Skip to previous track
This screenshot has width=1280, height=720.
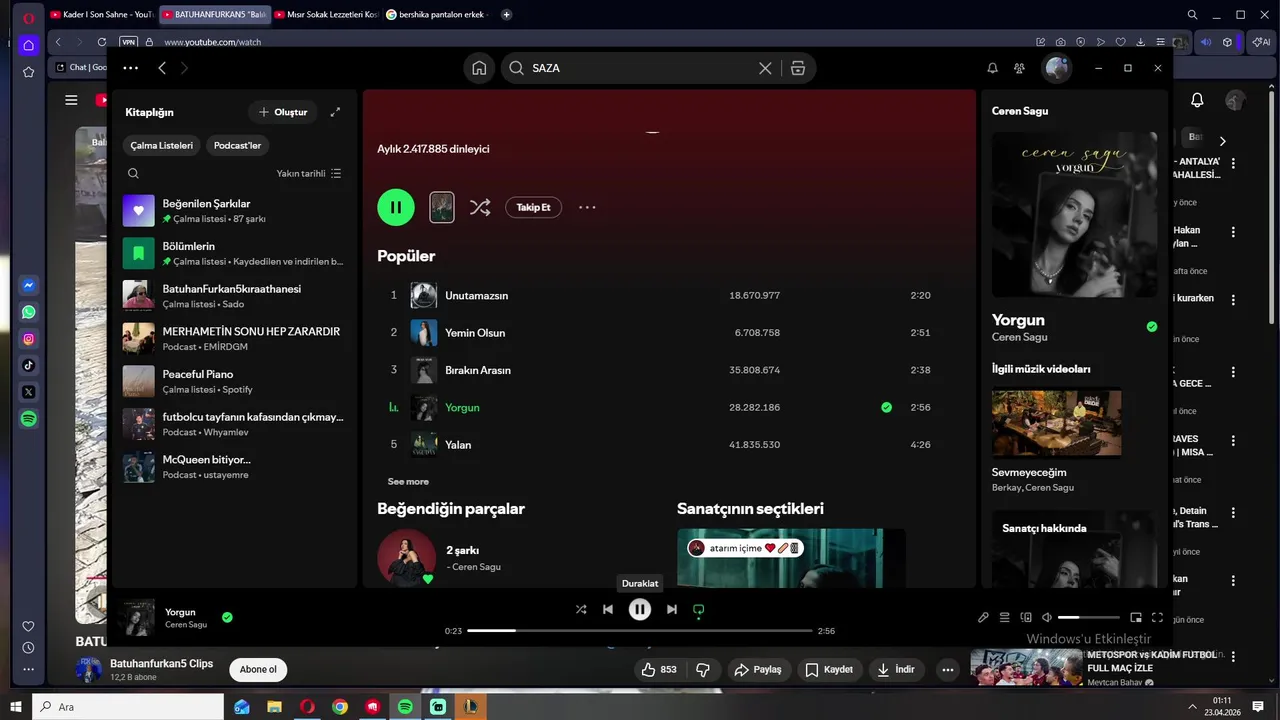tap(608, 609)
